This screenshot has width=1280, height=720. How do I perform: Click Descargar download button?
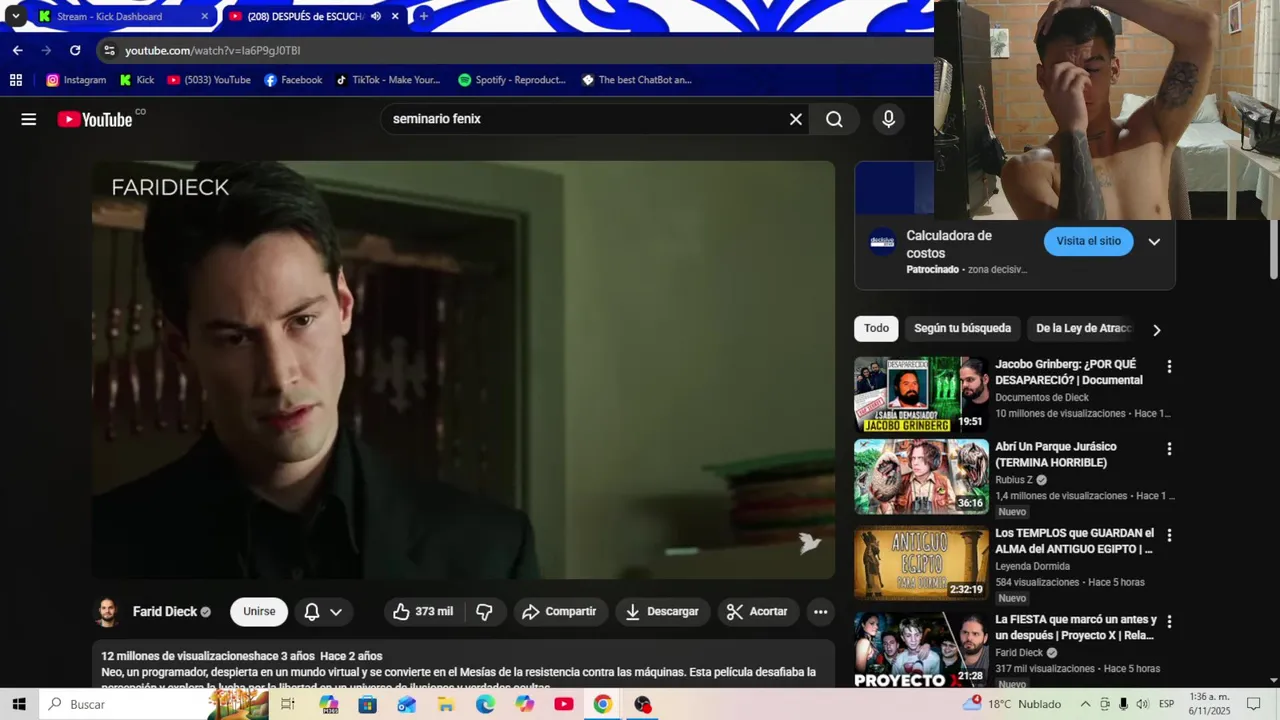663,612
